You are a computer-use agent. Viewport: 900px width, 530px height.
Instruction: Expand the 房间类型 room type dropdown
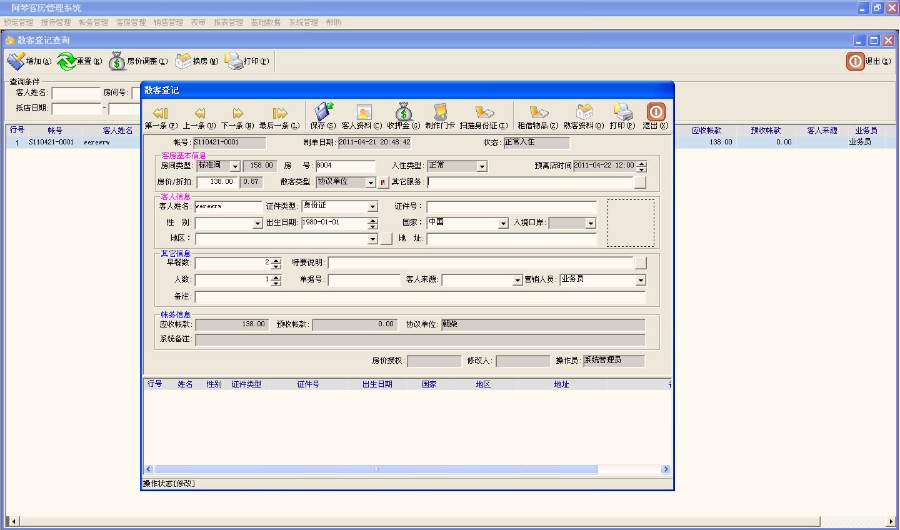pos(236,166)
